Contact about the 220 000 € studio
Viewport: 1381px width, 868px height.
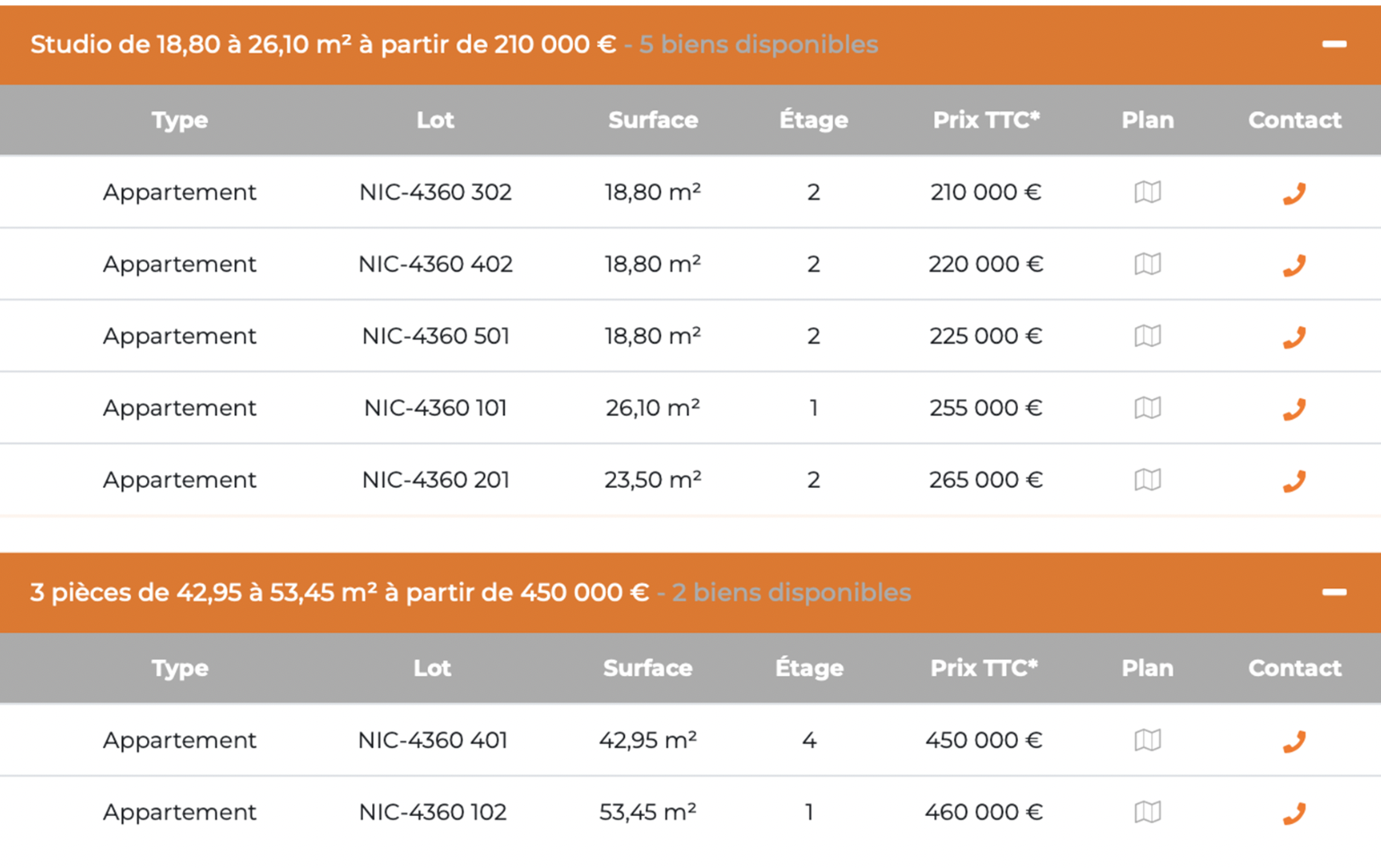point(1293,265)
